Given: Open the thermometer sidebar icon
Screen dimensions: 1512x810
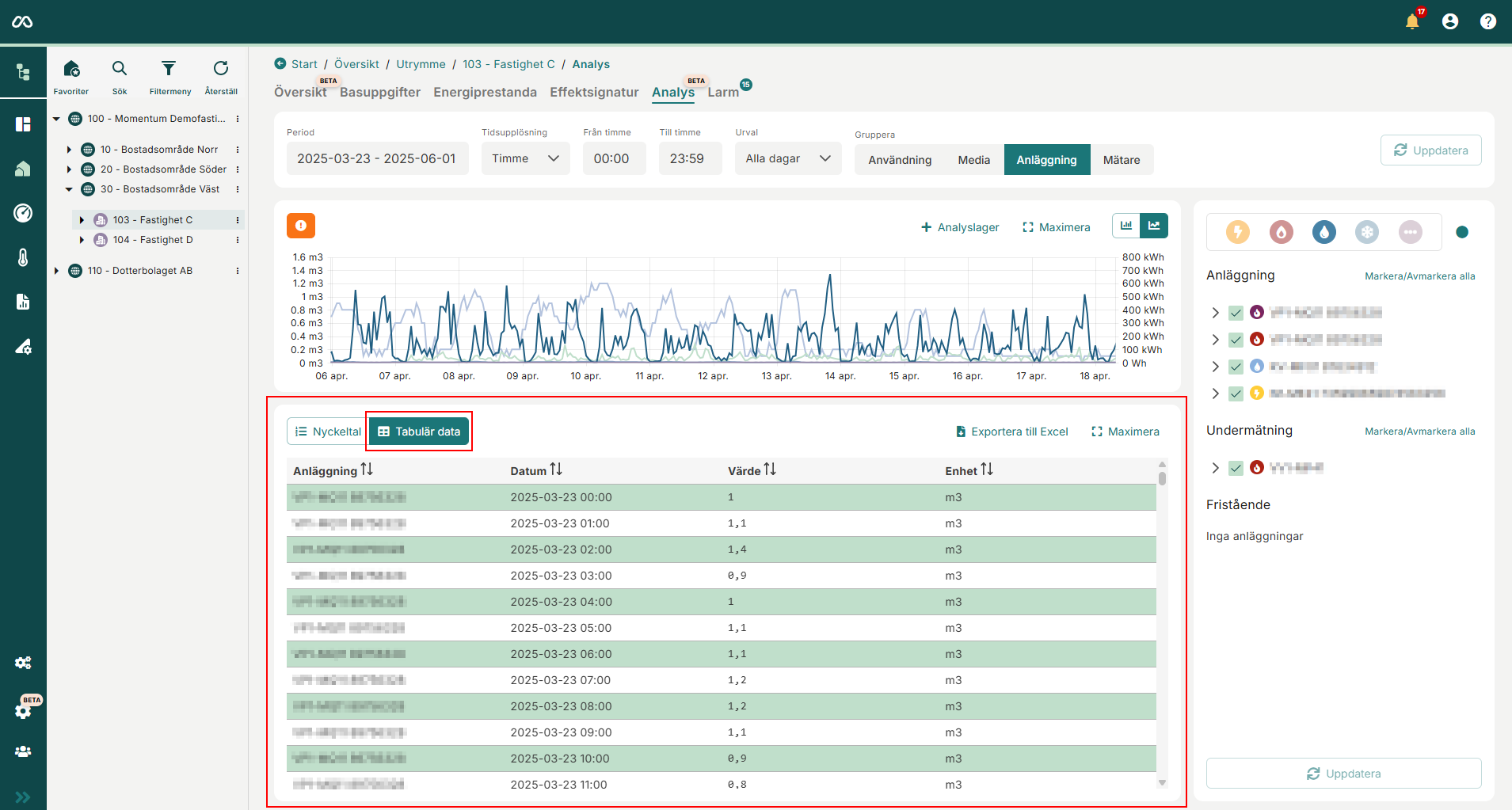Looking at the screenshot, I should [x=23, y=257].
